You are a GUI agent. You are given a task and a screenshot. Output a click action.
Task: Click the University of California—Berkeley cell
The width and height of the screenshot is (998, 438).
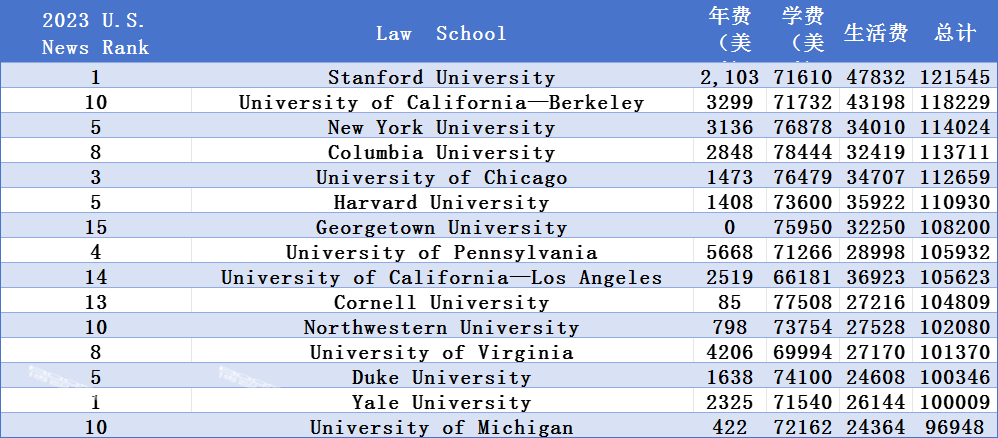442,102
